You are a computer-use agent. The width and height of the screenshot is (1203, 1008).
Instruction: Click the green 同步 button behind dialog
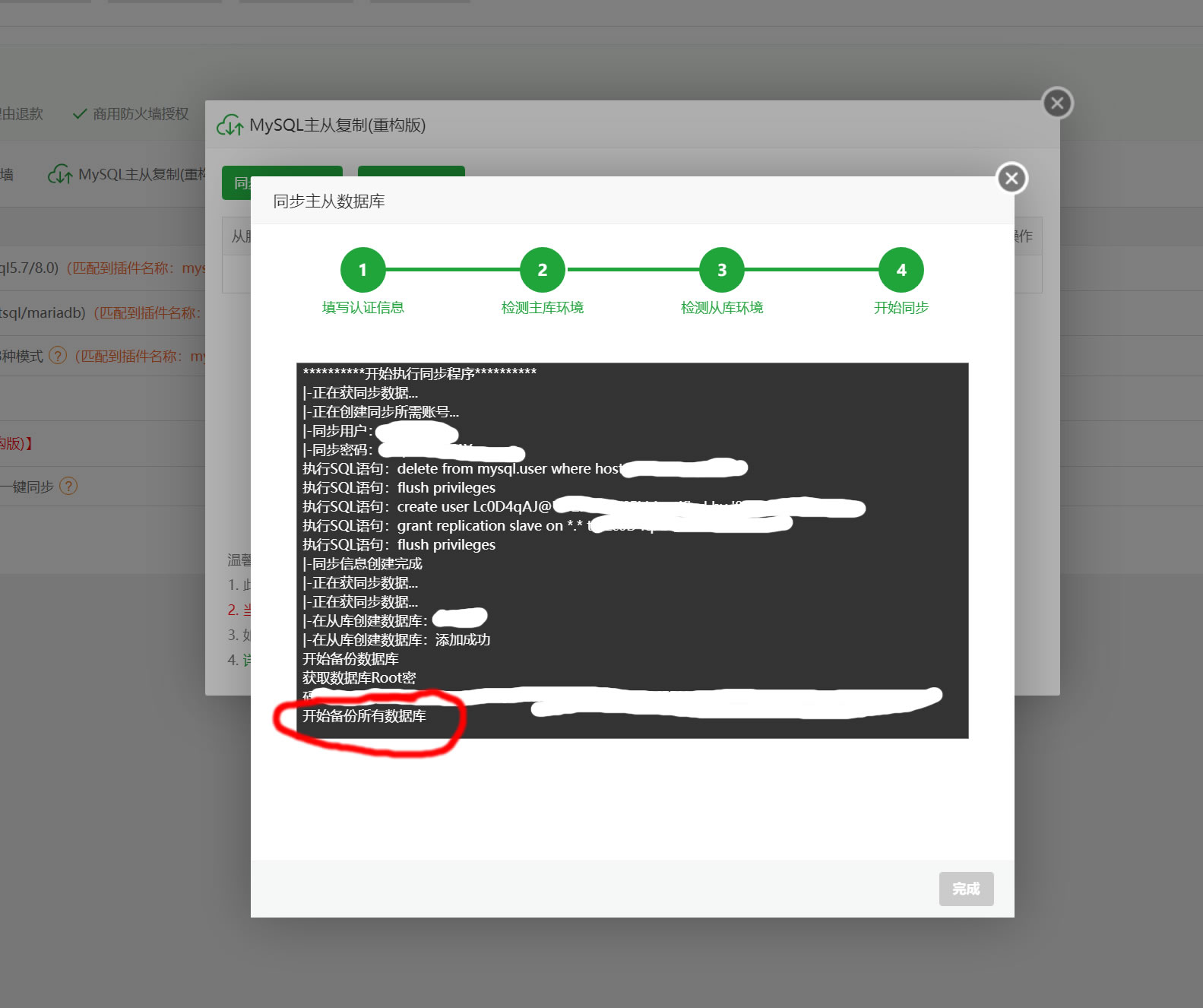coord(236,183)
